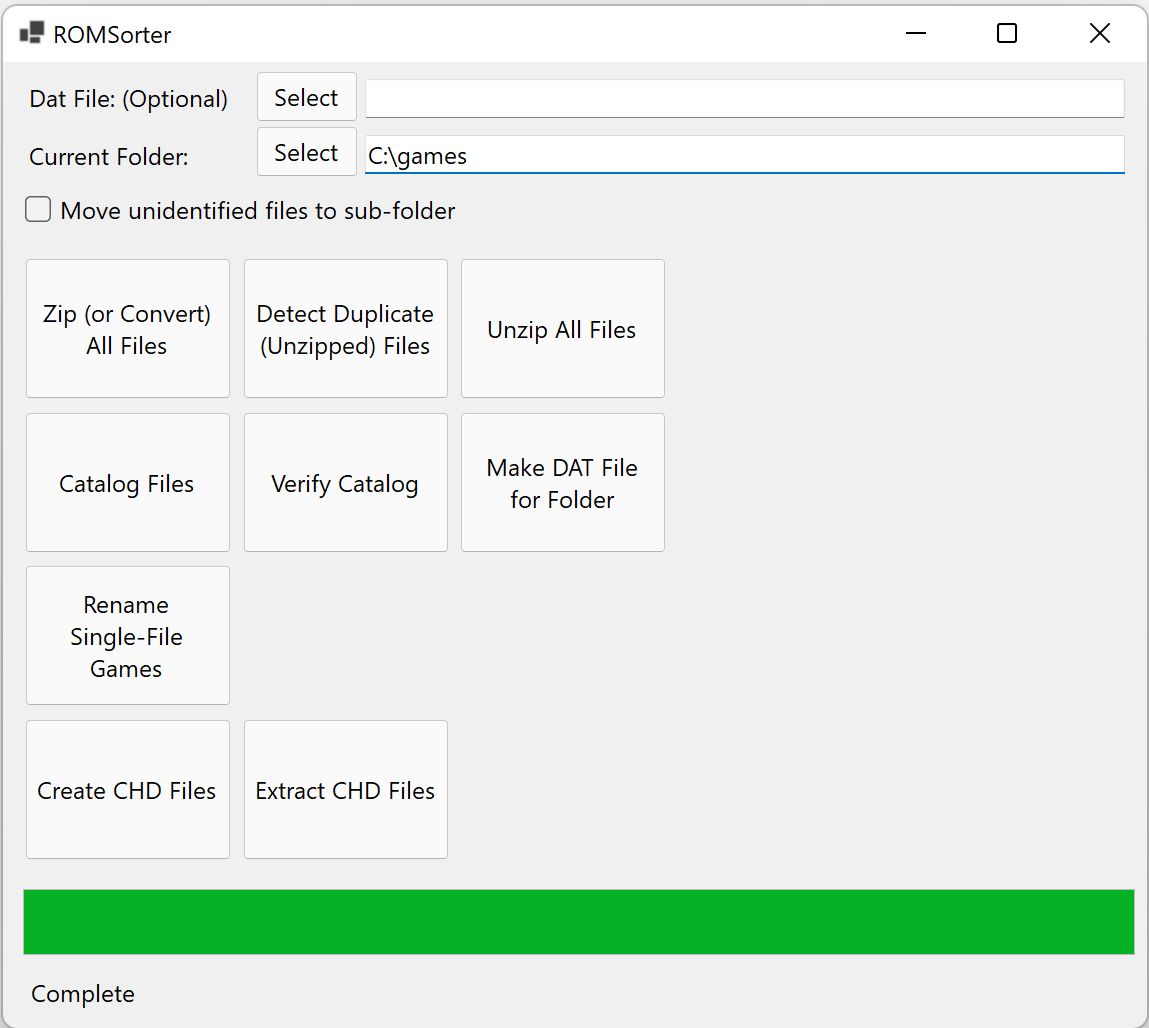Launch Catalog Files action
Image resolution: width=1149 pixels, height=1028 pixels.
[127, 483]
